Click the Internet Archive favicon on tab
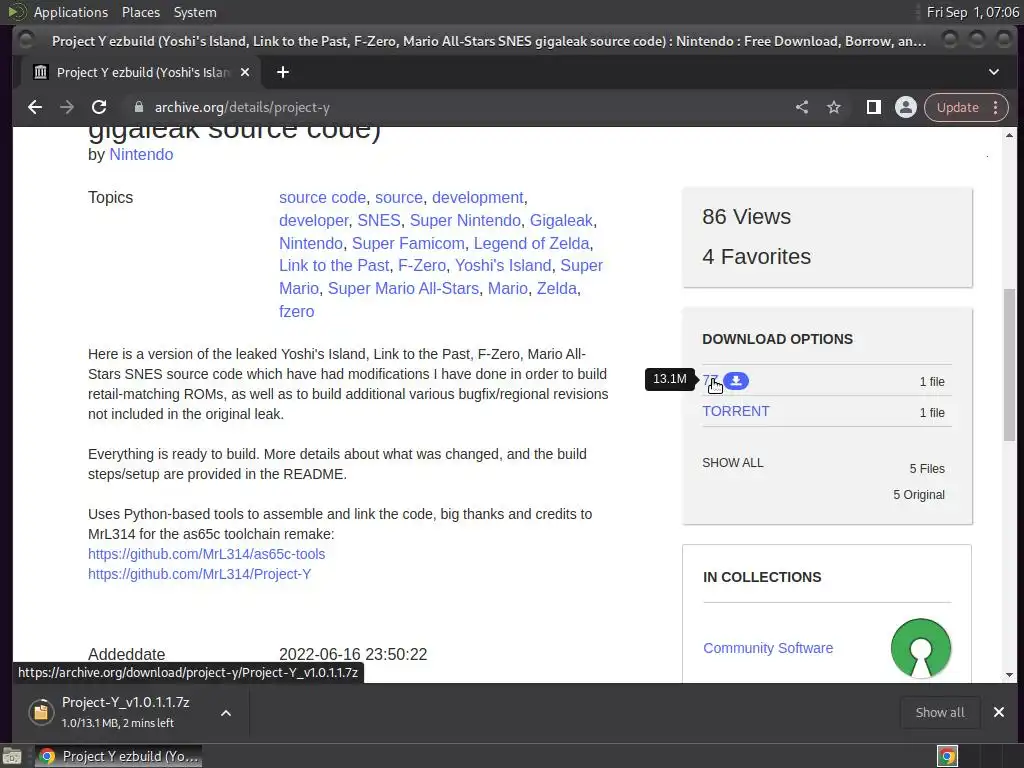This screenshot has width=1024, height=768. tap(40, 72)
